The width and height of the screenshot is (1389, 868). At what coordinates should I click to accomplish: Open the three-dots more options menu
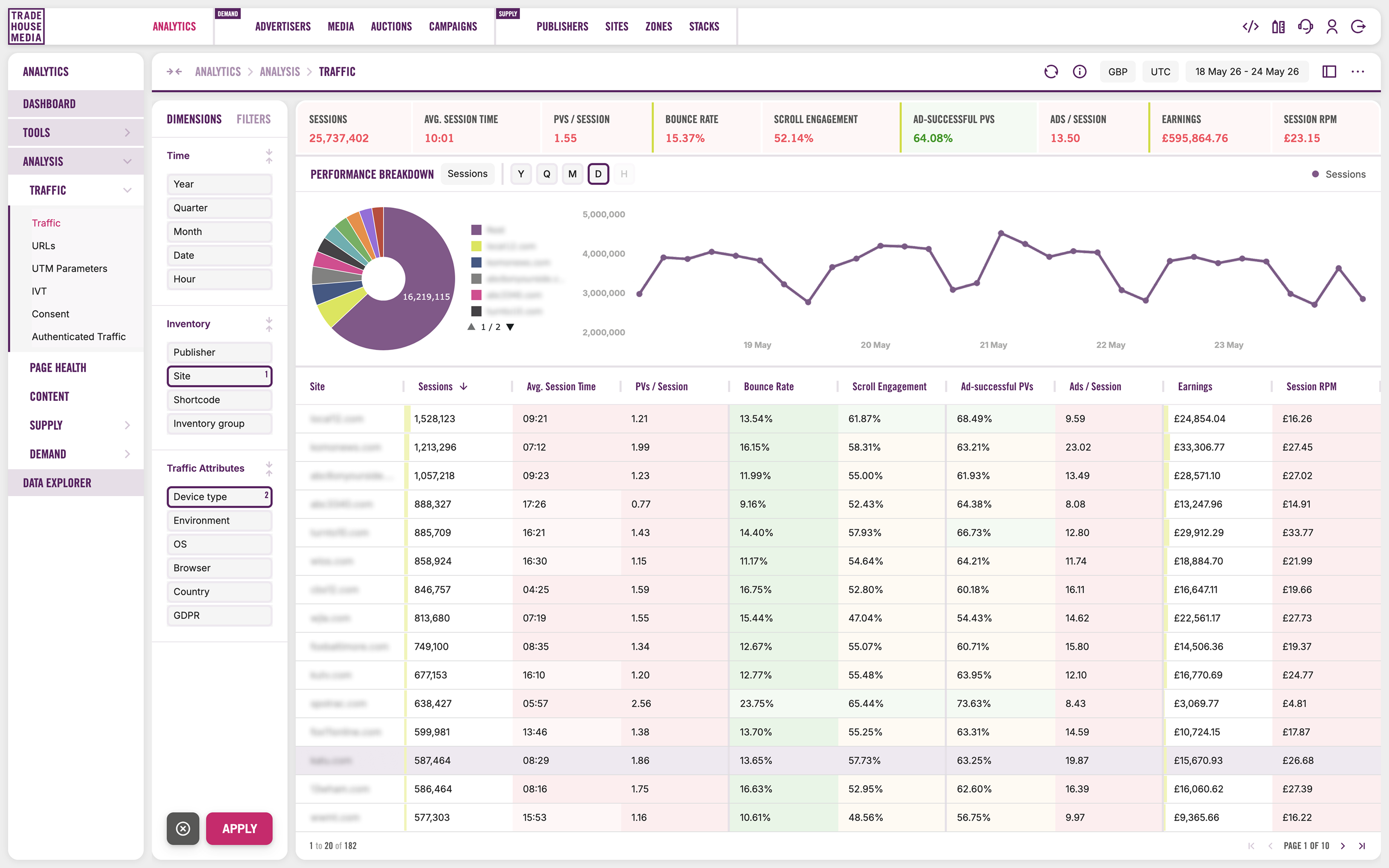[1358, 71]
